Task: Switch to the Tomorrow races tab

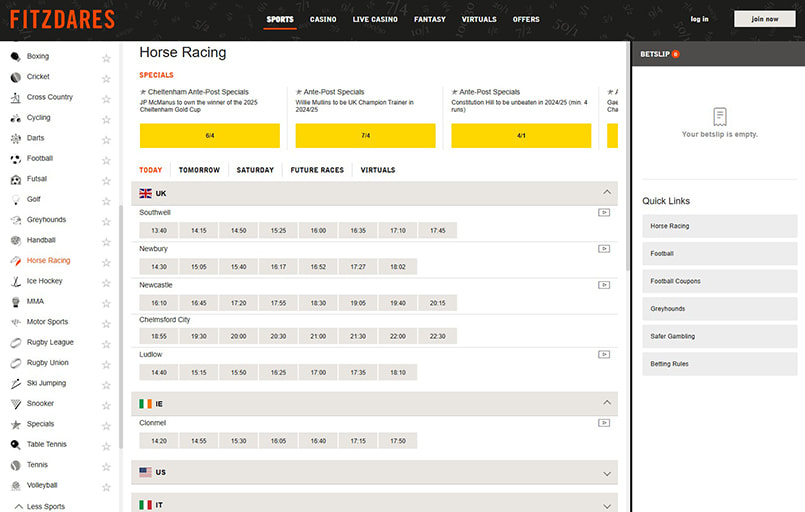Action: [199, 170]
